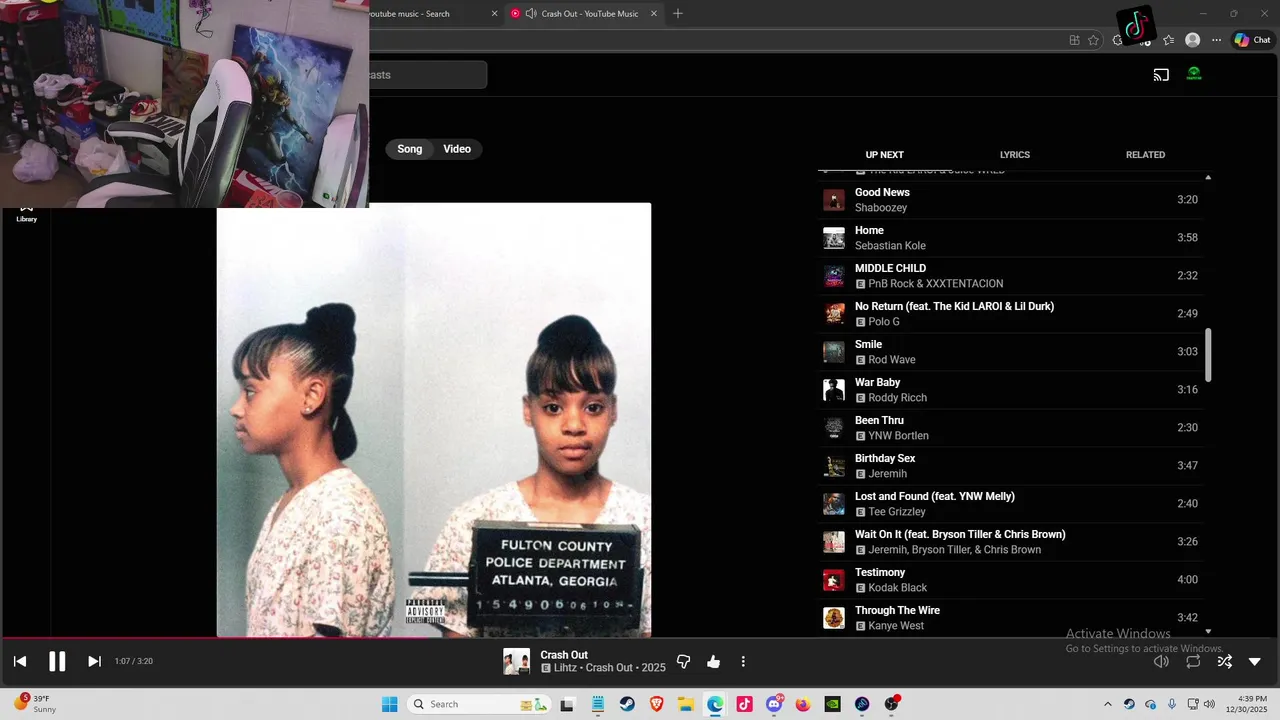Click the YouTube Music search box
This screenshot has width=1280, height=720.
(428, 75)
